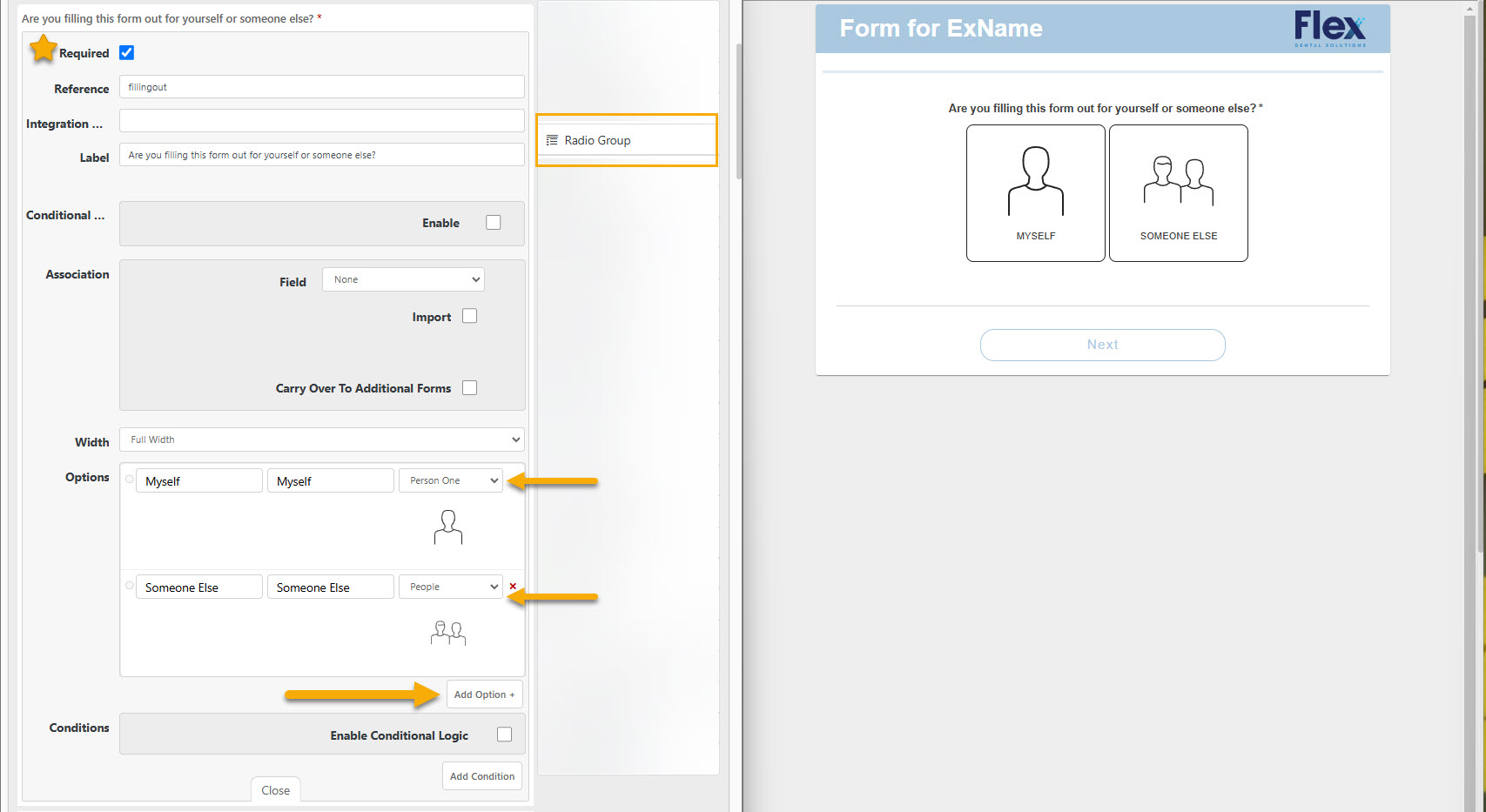
Task: Remove the Someone Else option with red X
Action: pos(513,586)
